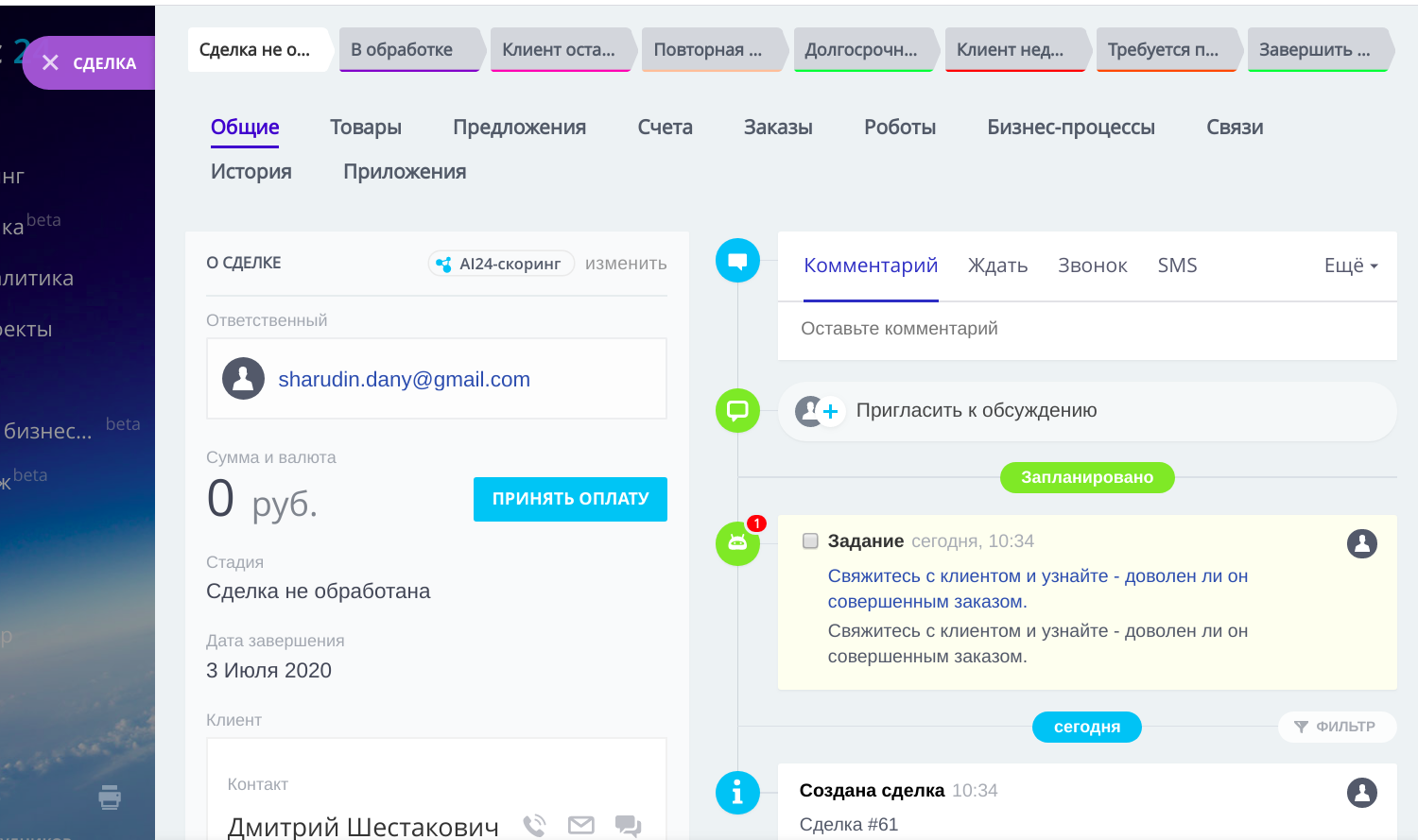Click the blue сегодня timeline pill
1418x840 pixels.
(x=1087, y=727)
